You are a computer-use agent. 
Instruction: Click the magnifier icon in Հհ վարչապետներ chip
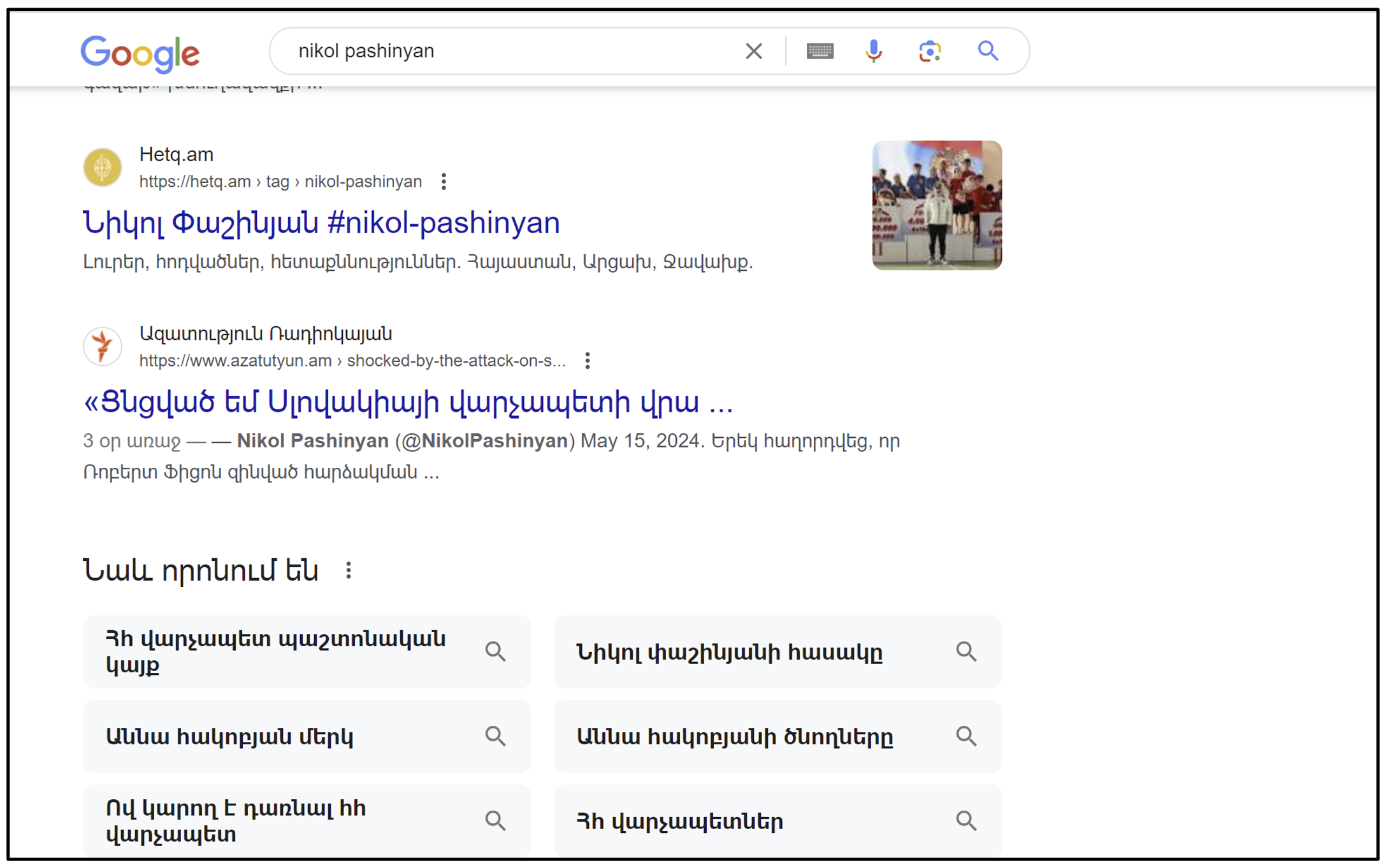966,820
